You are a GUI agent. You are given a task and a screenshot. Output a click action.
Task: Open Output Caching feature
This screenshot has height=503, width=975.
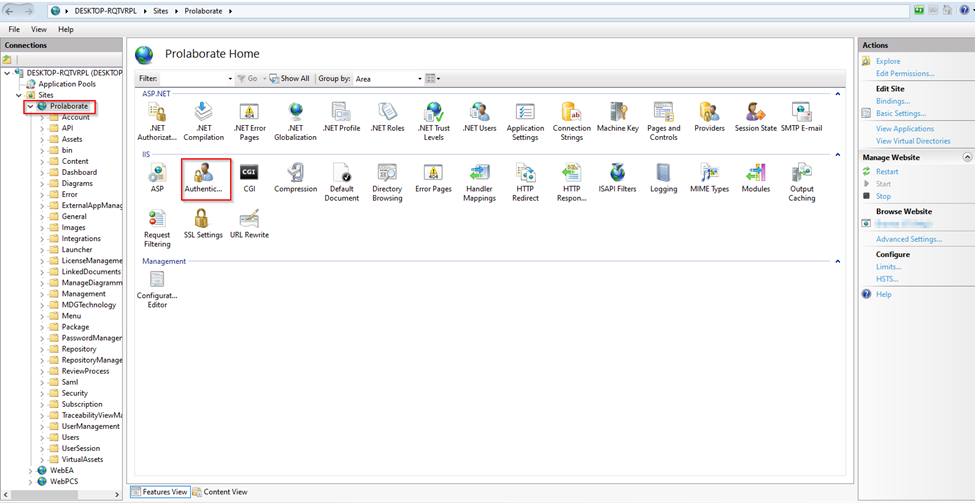[802, 182]
